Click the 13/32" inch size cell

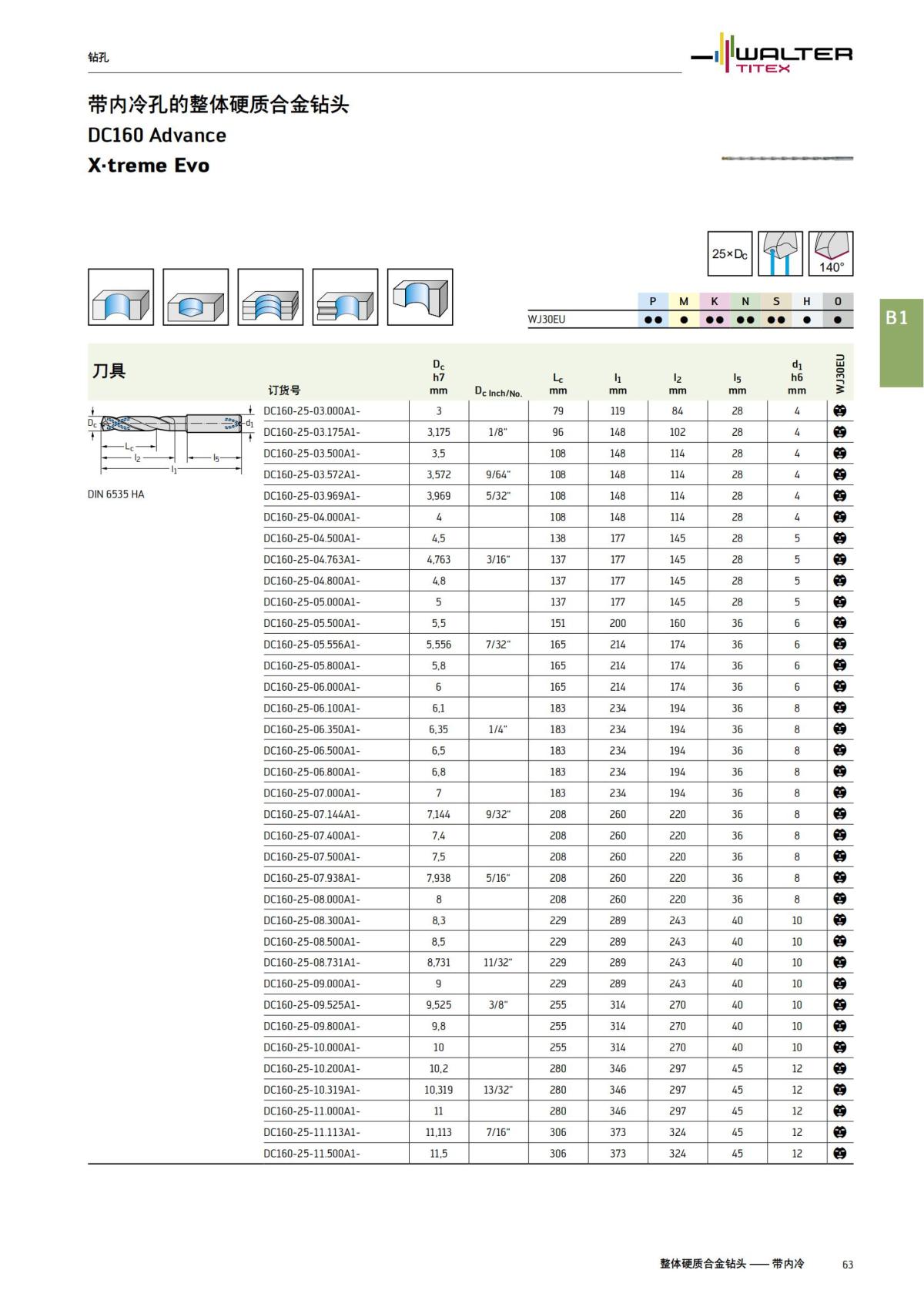[x=498, y=1090]
